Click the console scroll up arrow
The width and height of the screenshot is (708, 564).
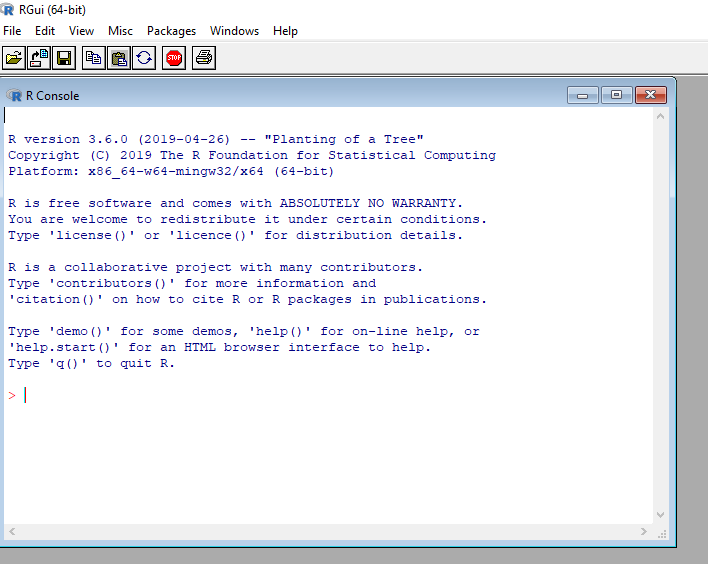tap(660, 116)
